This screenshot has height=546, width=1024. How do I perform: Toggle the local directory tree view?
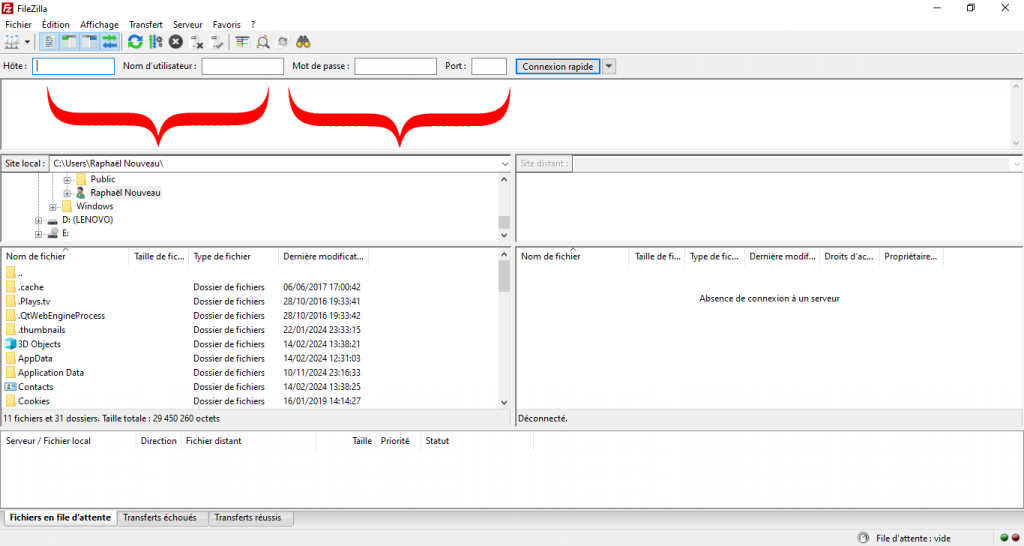(69, 42)
